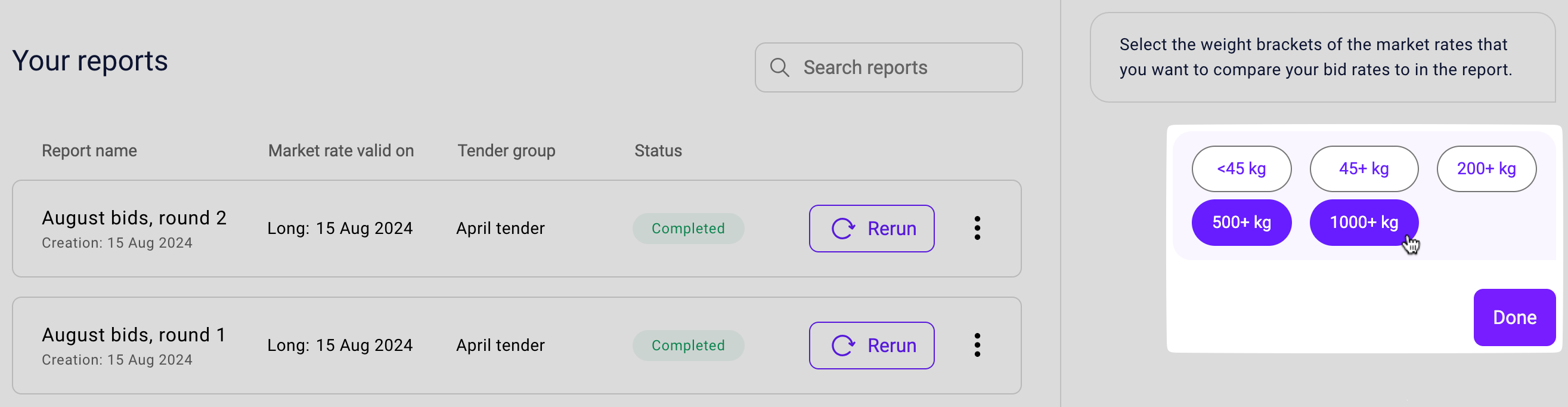Viewport: 1568px width, 407px height.
Task: Rerun the August bids, round 2 report
Action: tap(871, 229)
